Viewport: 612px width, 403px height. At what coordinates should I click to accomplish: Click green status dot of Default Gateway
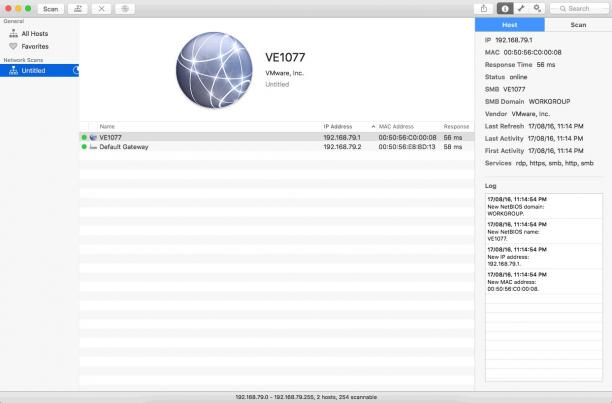84,147
